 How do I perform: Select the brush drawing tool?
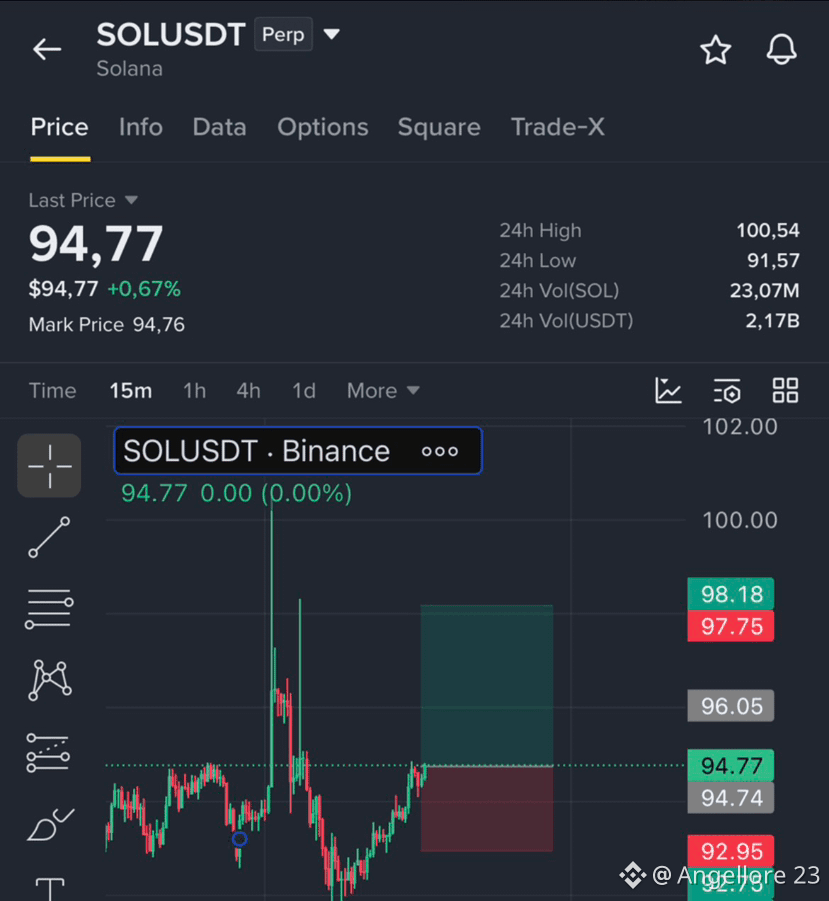pyautogui.click(x=51, y=825)
